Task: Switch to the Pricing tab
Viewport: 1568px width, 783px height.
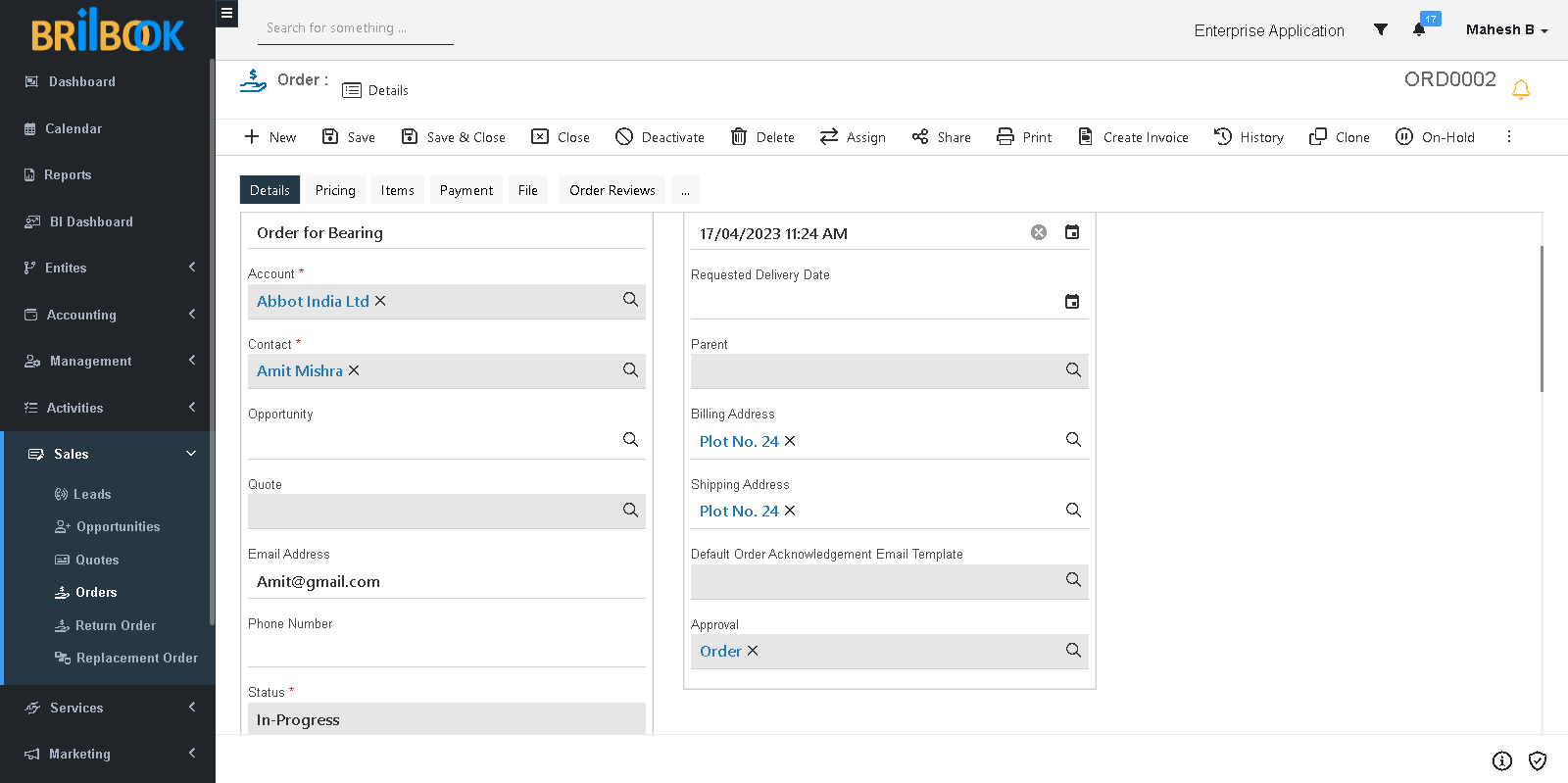Action: pyautogui.click(x=335, y=190)
